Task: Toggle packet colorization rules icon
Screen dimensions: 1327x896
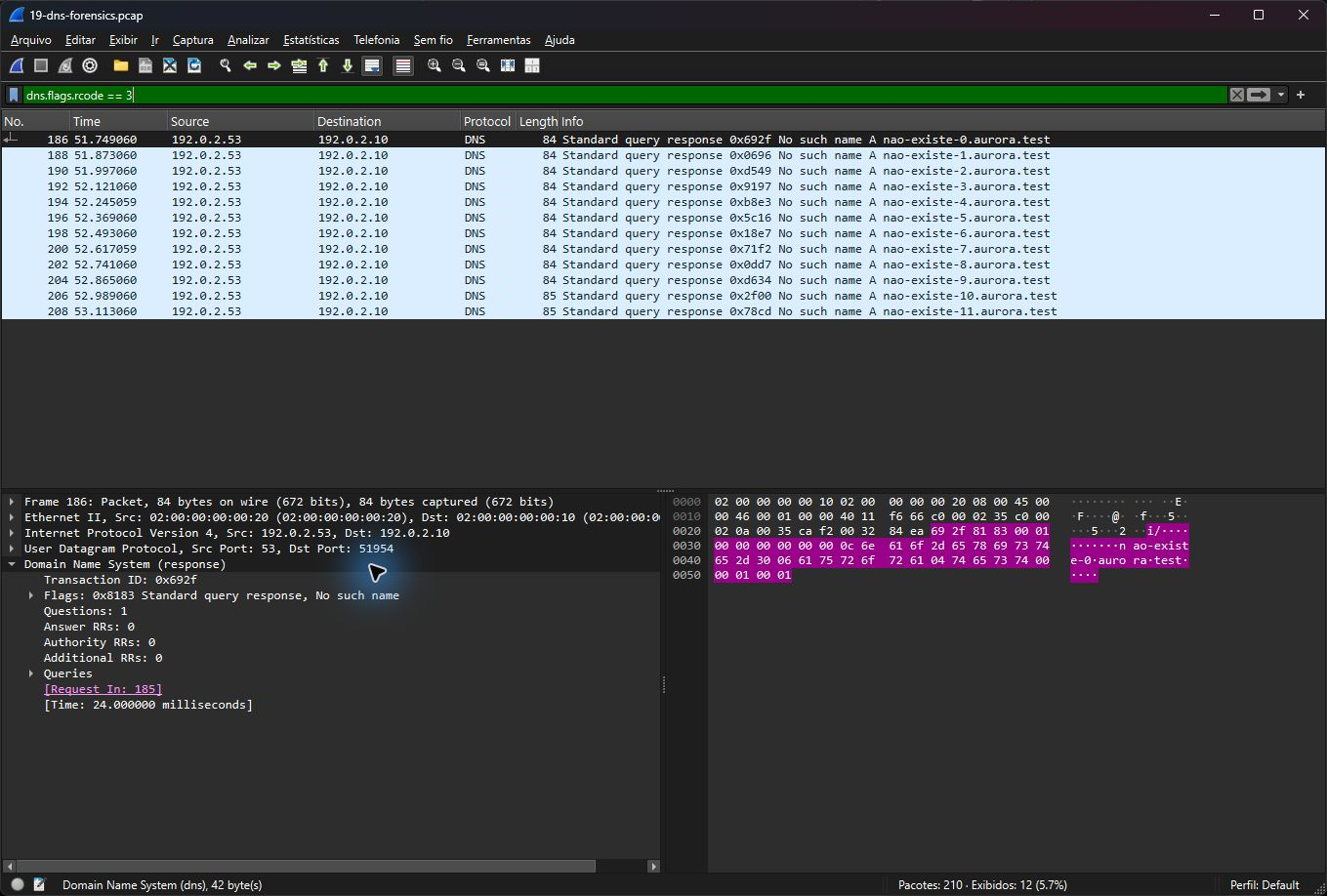Action: (403, 65)
